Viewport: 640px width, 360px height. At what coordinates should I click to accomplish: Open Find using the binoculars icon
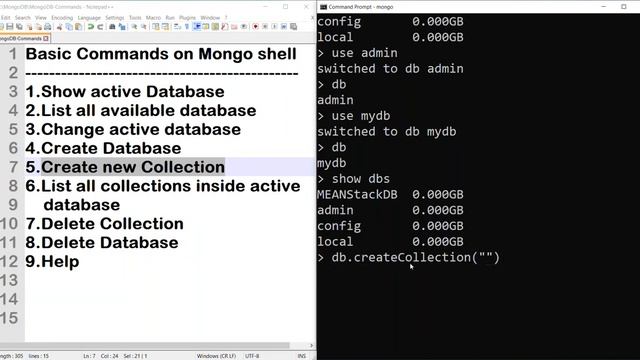click(112, 27)
